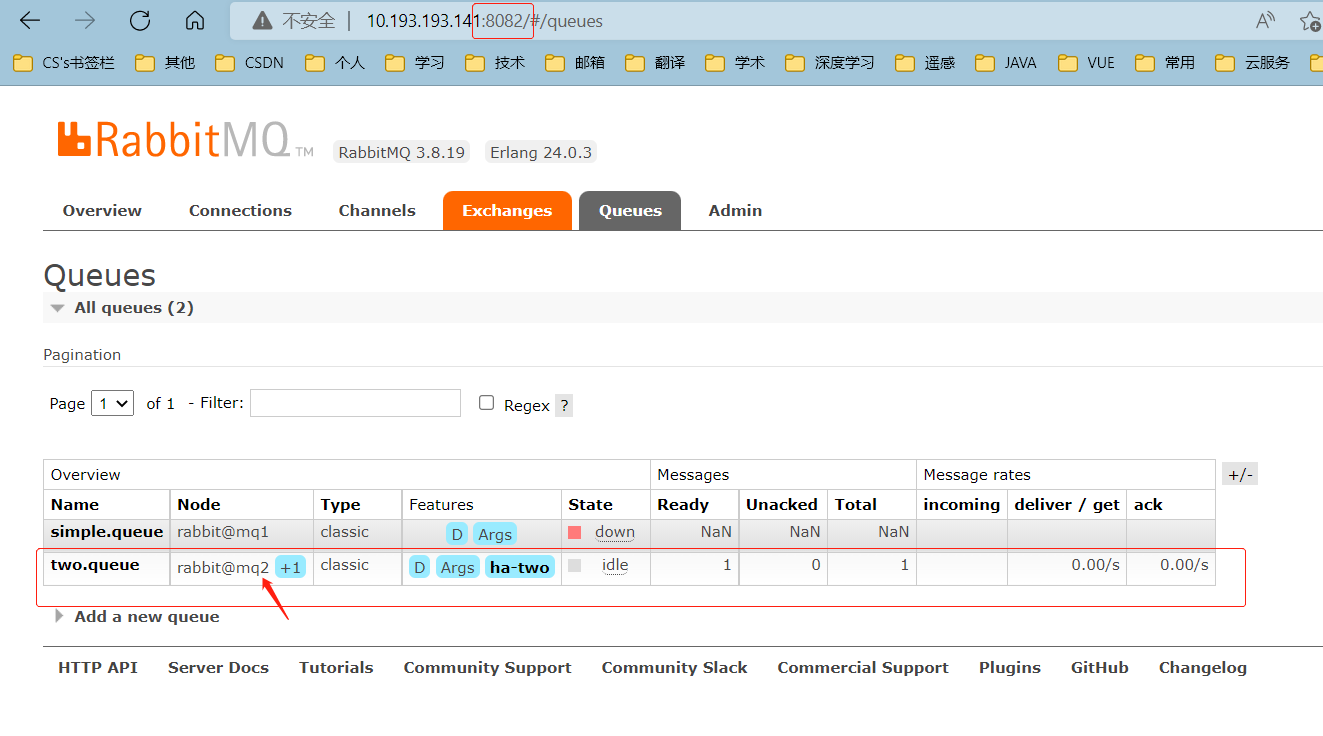Open the read aloud icon in address bar
The height and width of the screenshot is (736, 1323).
click(1266, 20)
